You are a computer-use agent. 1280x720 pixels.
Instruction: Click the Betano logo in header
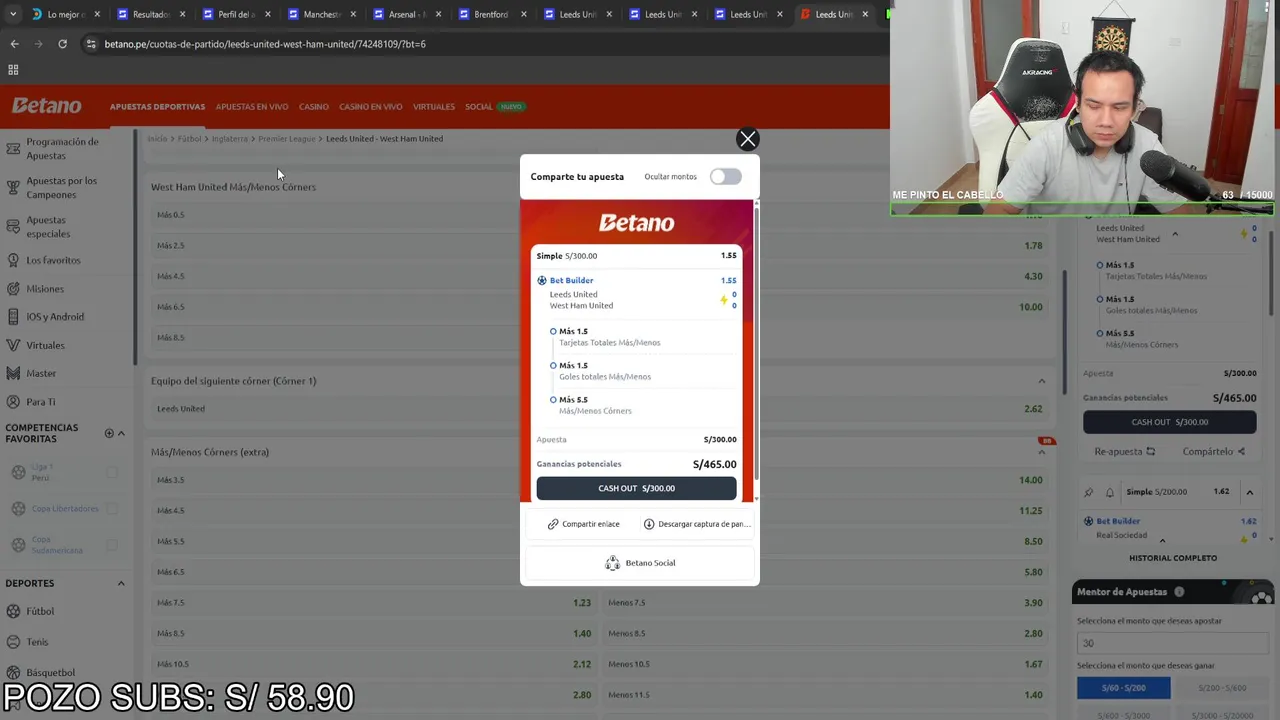(46, 106)
